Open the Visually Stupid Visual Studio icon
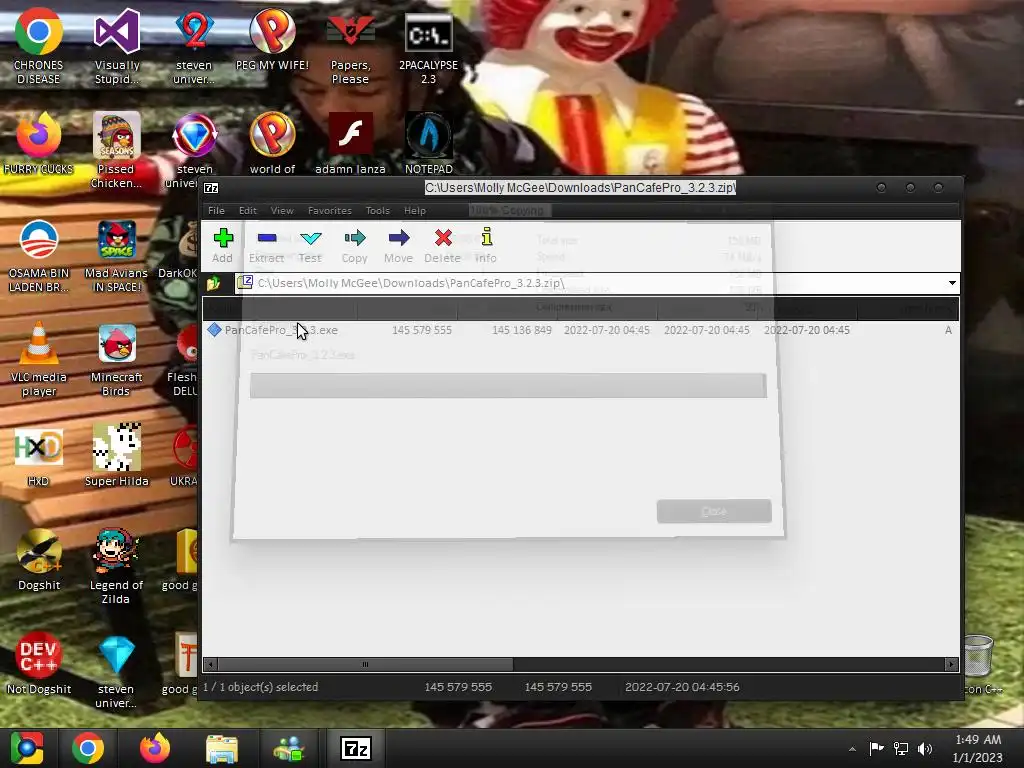 [117, 46]
